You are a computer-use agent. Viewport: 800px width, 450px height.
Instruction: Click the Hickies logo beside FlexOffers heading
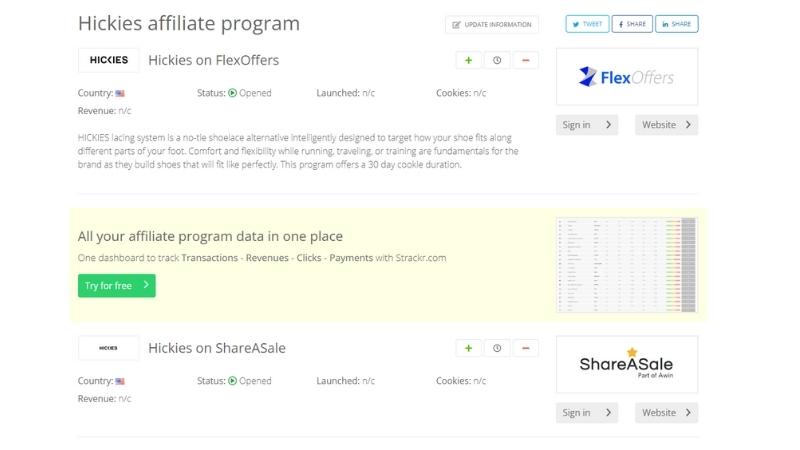(109, 60)
